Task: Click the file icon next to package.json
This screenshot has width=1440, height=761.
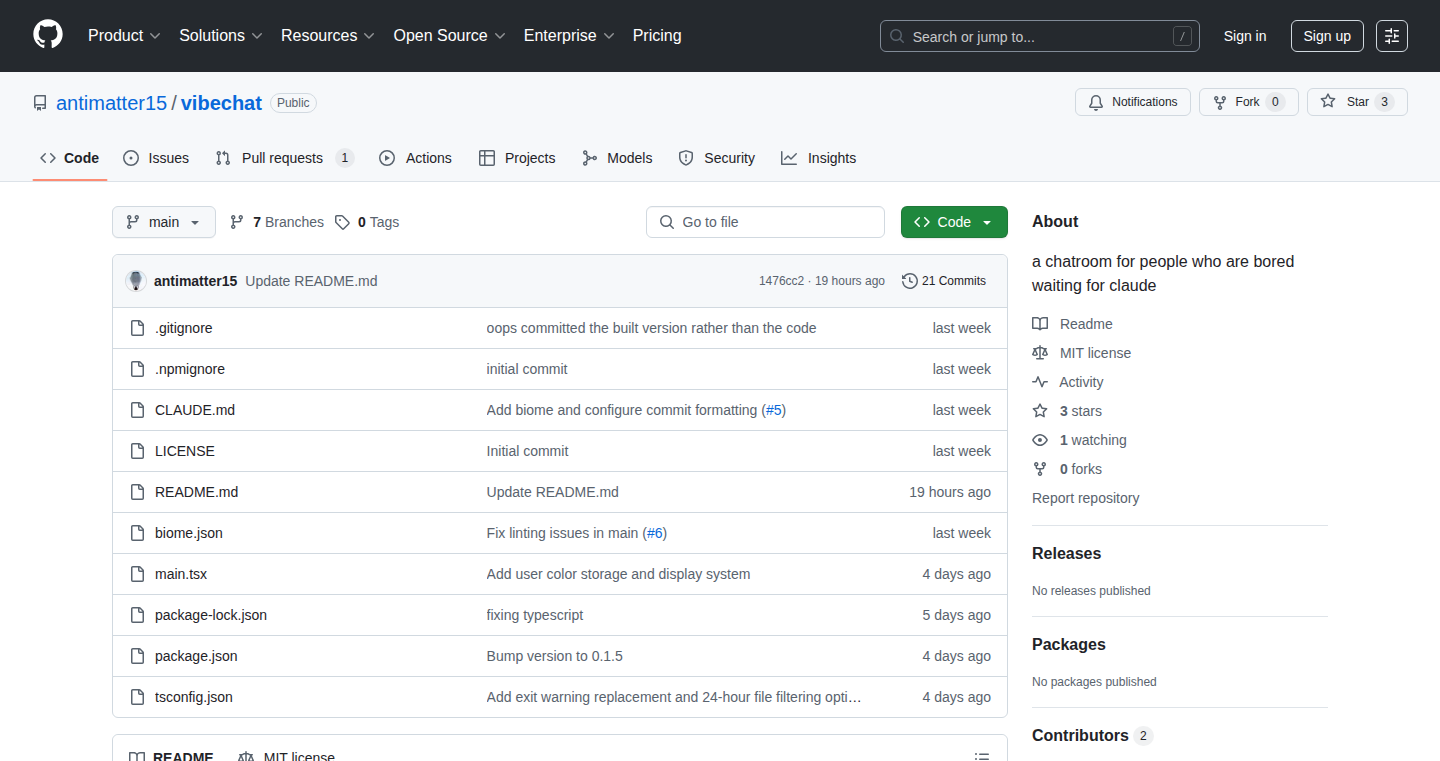Action: point(137,656)
